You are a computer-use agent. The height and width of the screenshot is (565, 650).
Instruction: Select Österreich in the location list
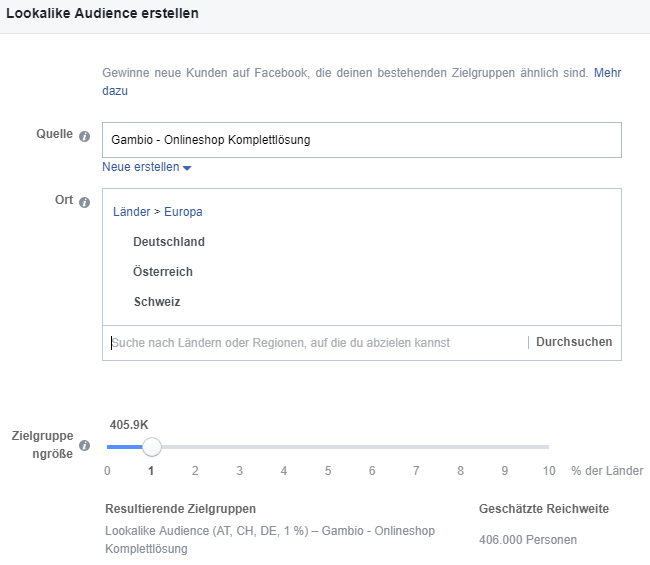[x=163, y=272]
